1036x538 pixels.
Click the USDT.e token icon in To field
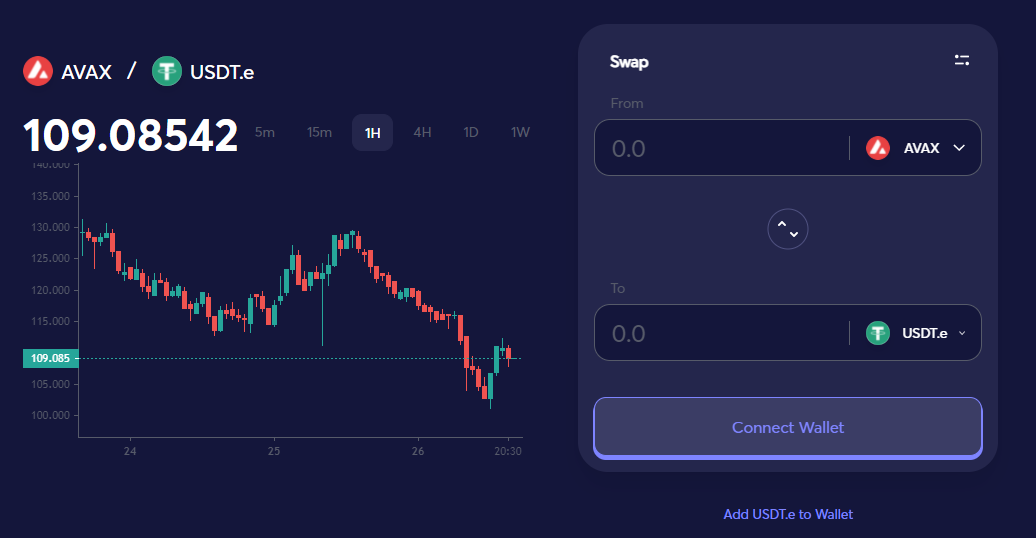tap(878, 333)
